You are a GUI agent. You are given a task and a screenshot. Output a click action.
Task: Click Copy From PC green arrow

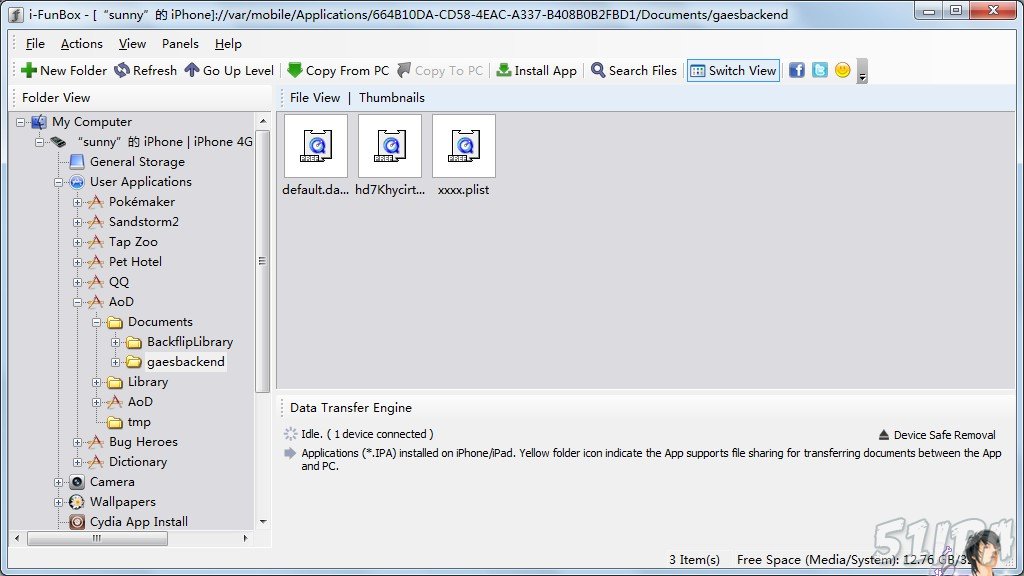295,71
